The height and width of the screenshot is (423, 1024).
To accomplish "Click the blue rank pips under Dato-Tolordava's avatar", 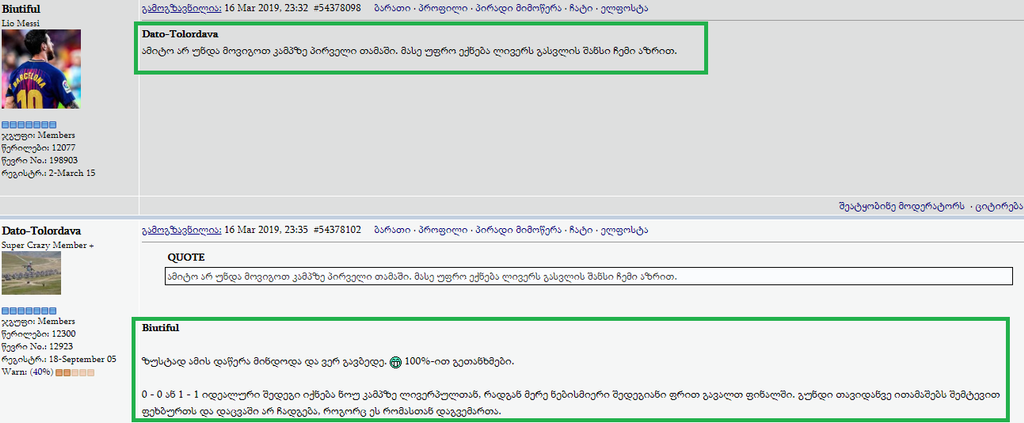I will tap(29, 311).
